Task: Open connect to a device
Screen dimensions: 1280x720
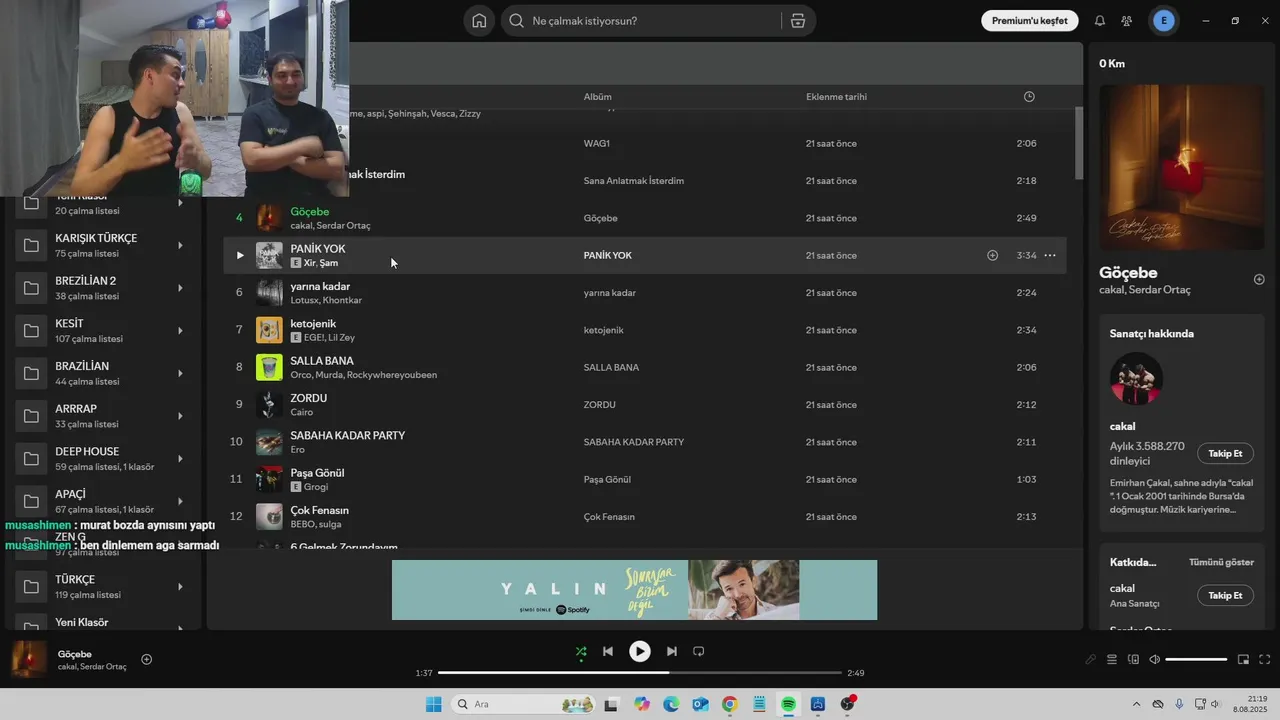Action: coord(1133,659)
